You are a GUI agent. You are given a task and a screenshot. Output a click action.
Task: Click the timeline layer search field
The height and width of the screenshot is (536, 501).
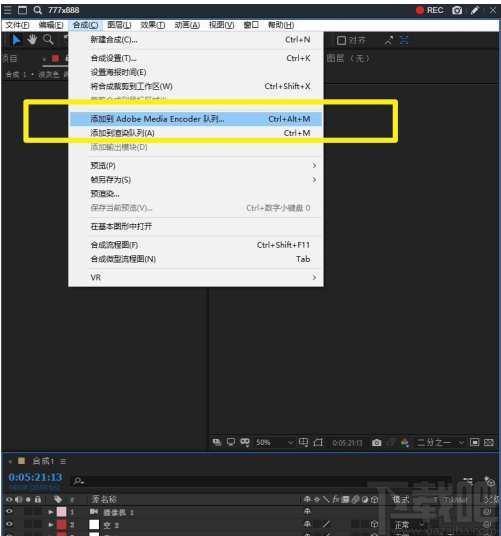point(261,481)
